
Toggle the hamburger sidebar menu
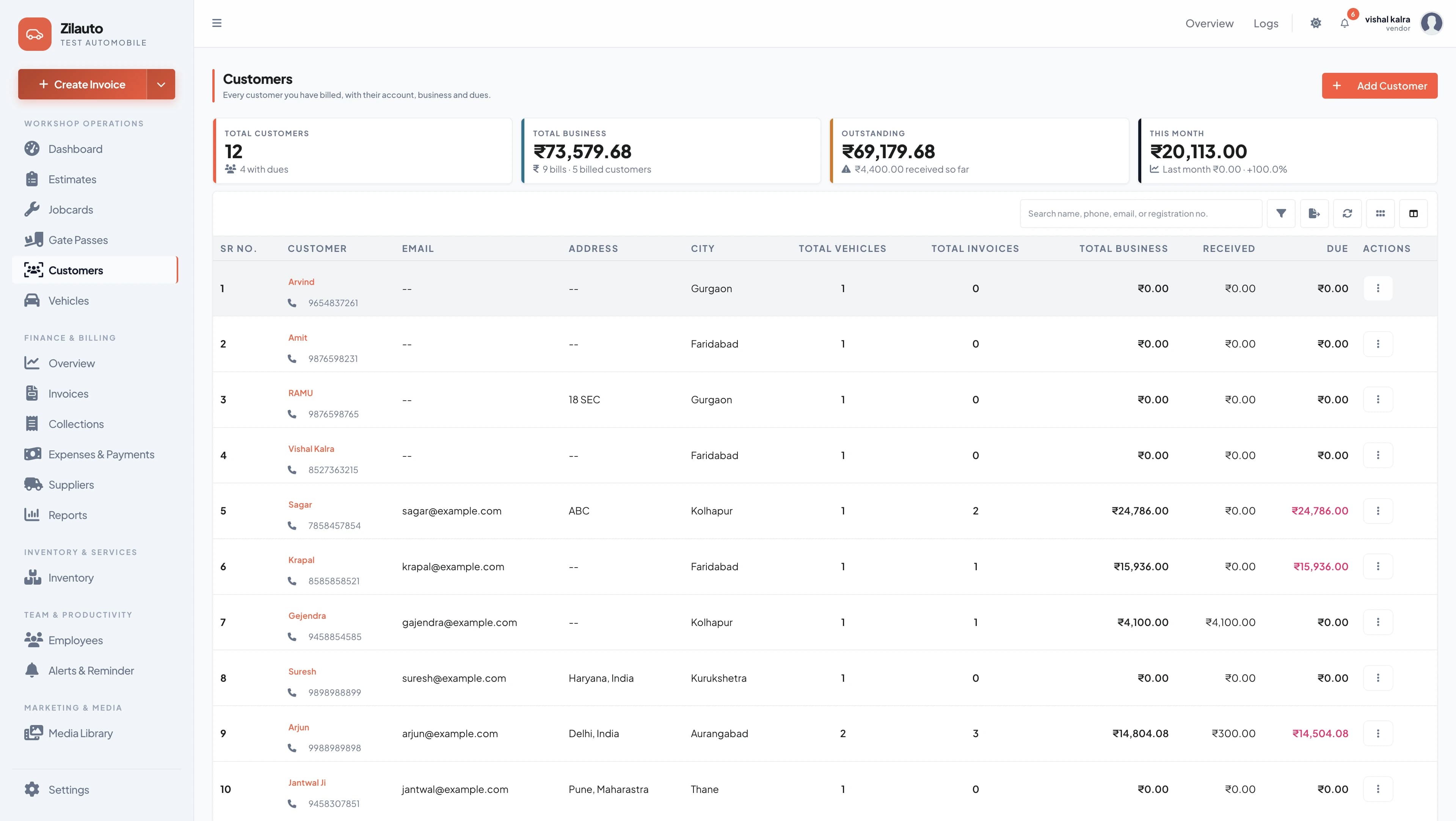coord(217,23)
